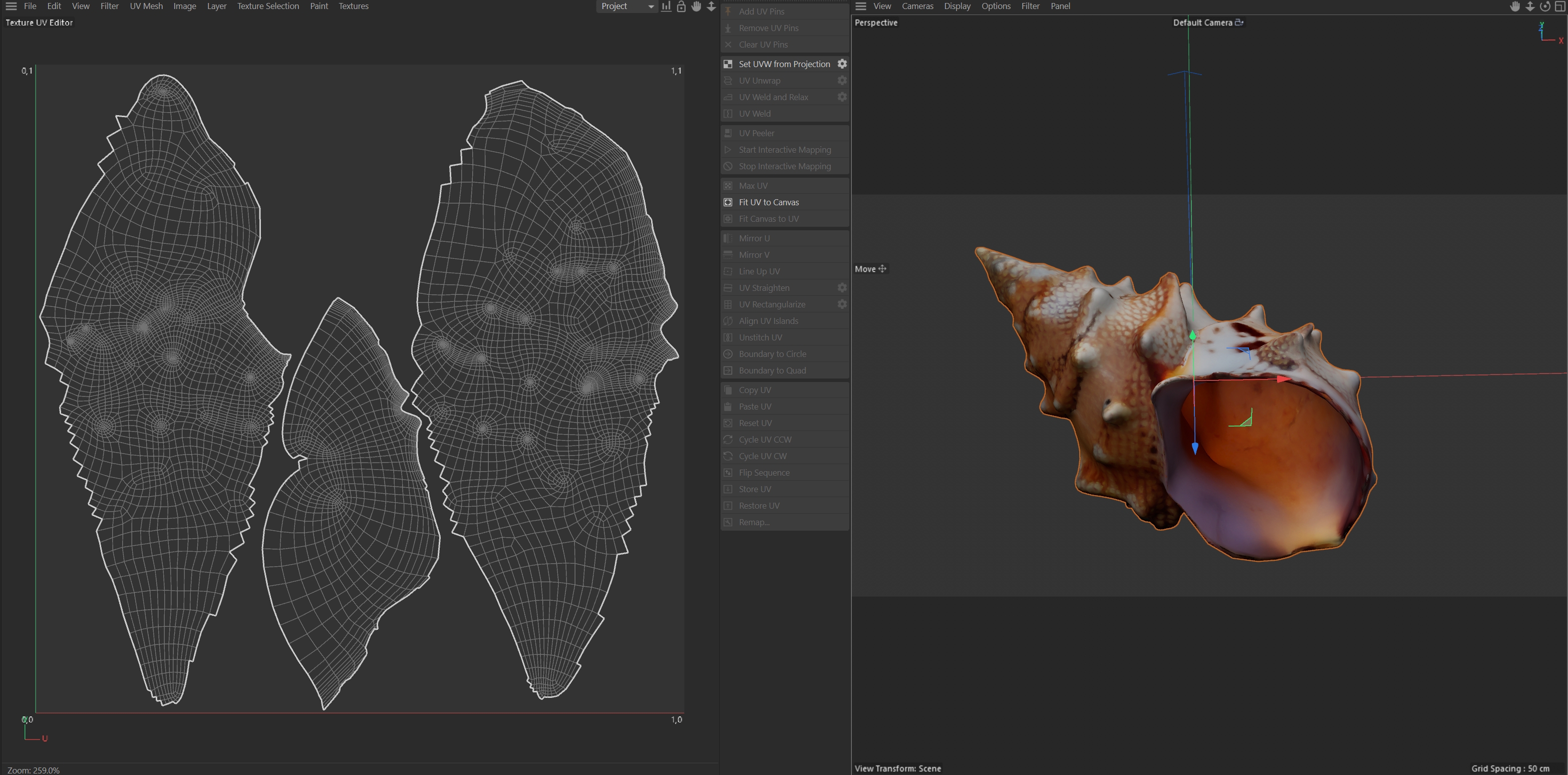
Task: Click the histogram bars icon in UV editor
Action: pyautogui.click(x=667, y=6)
